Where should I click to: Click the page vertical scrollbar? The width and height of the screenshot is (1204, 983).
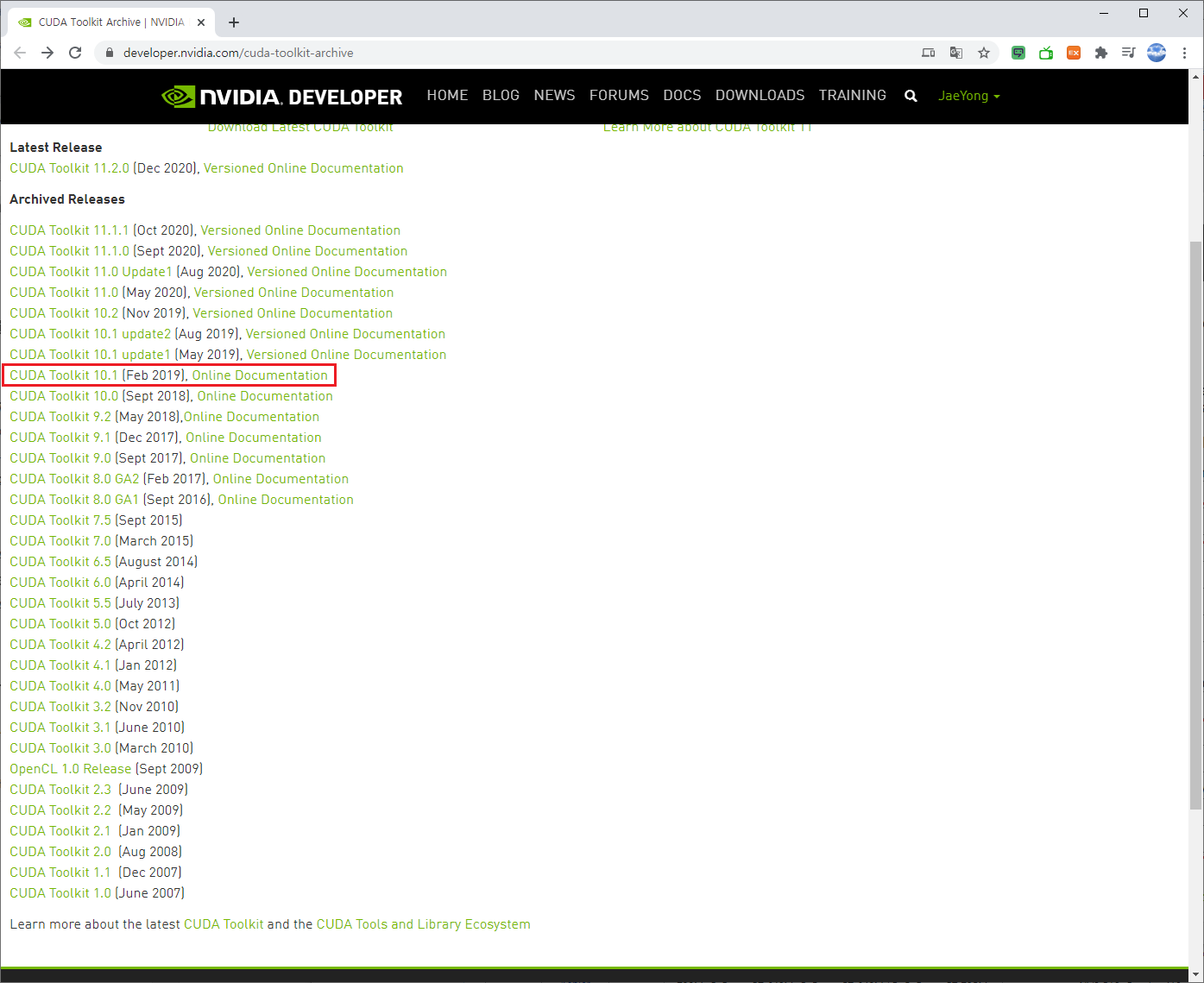pyautogui.click(x=1195, y=526)
